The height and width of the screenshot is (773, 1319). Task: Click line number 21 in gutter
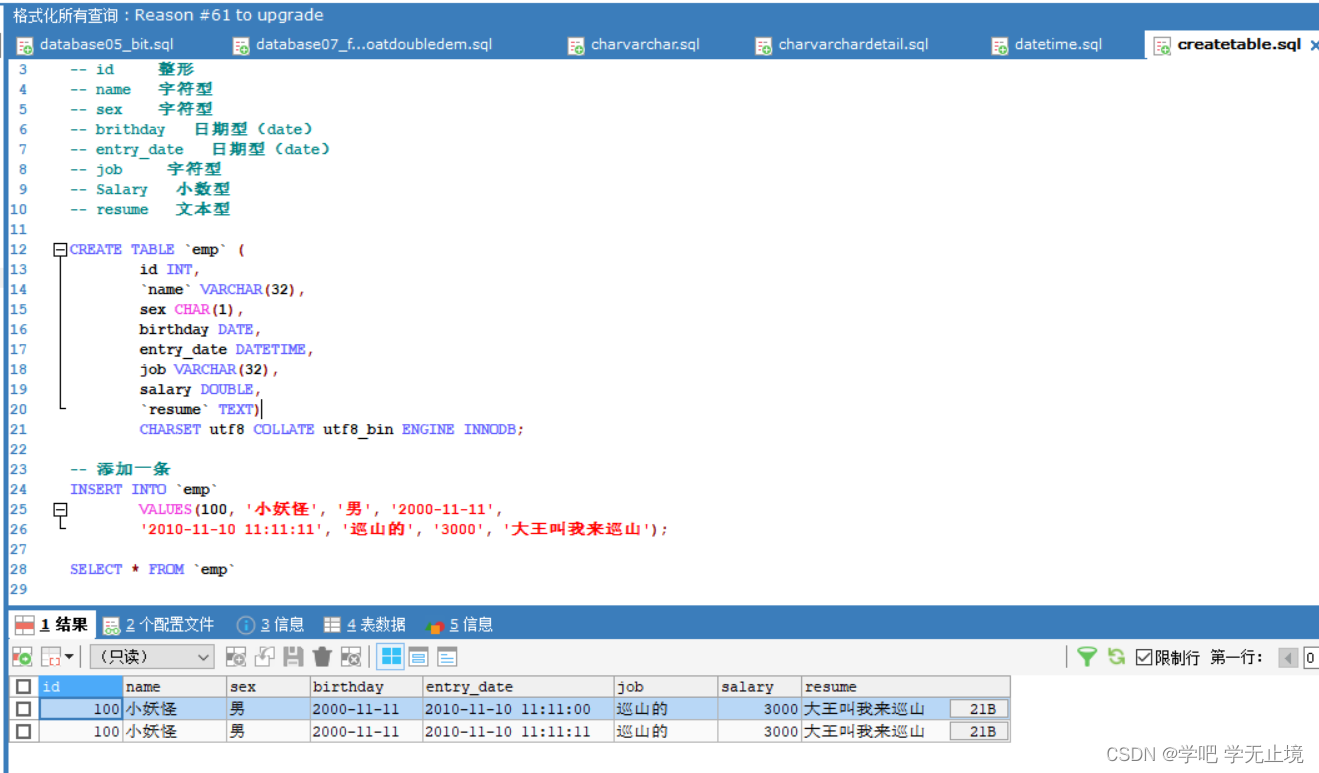coord(18,429)
